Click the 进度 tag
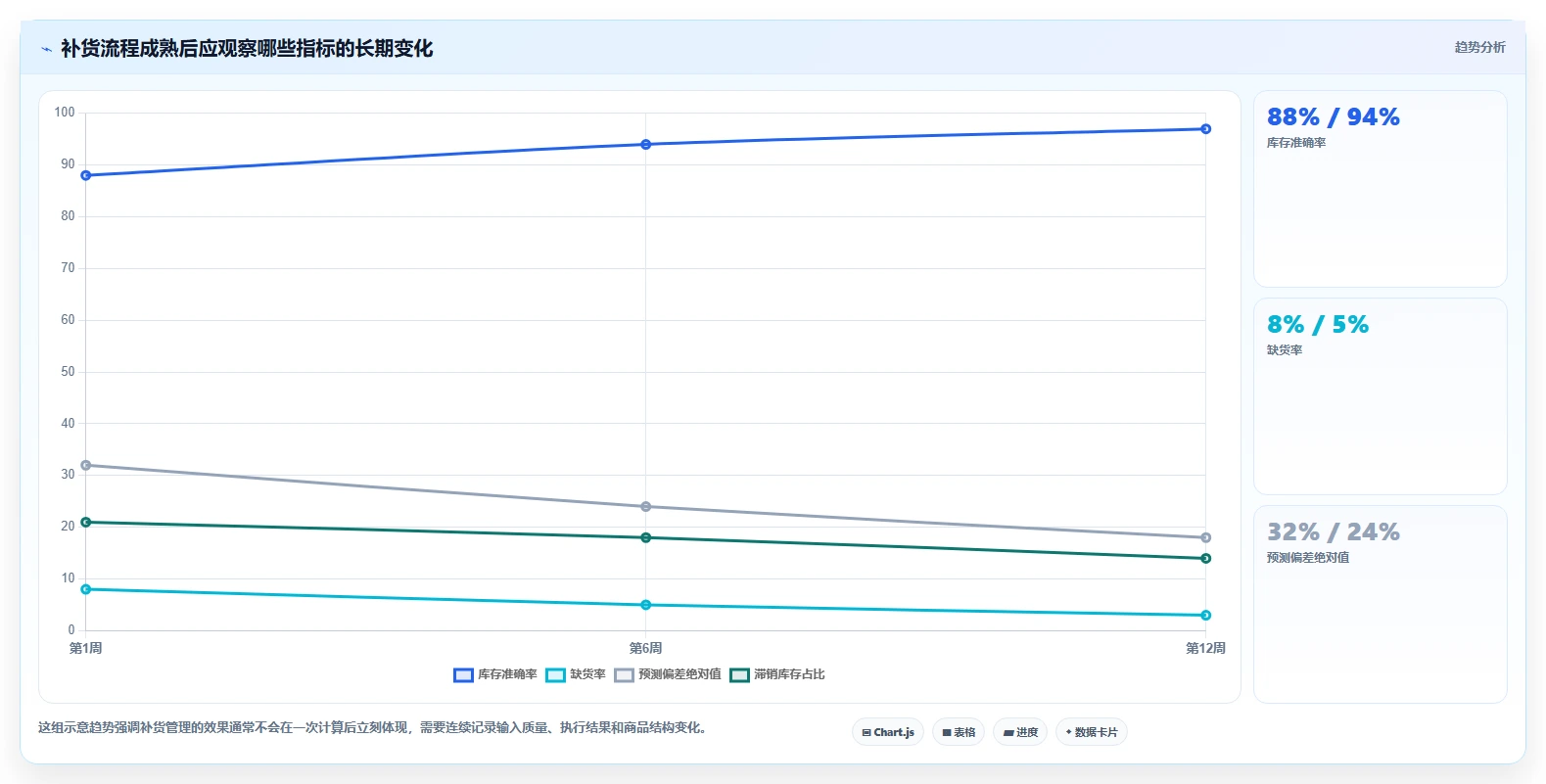 [x=1020, y=732]
